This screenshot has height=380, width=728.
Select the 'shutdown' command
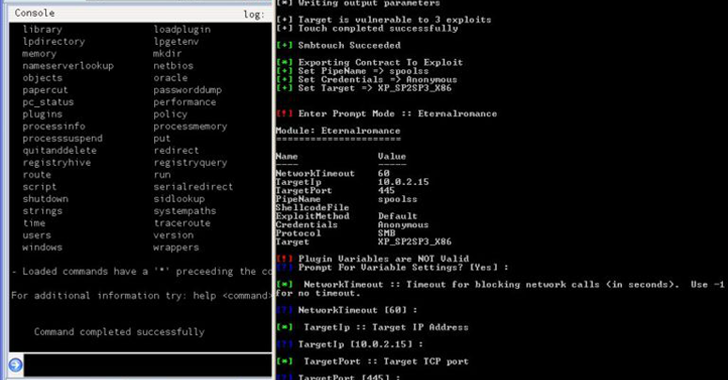point(46,199)
